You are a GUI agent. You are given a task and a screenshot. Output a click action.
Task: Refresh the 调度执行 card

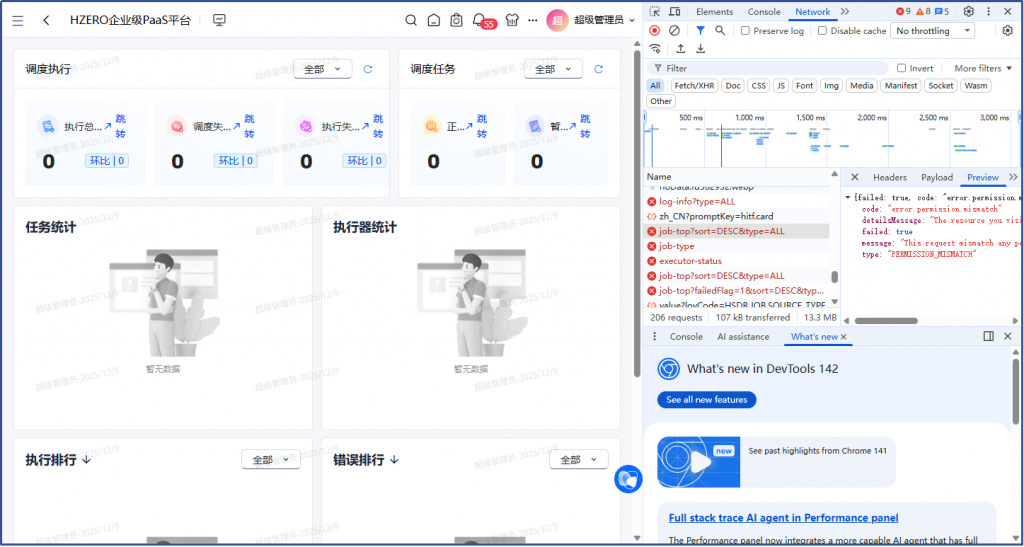tap(368, 69)
